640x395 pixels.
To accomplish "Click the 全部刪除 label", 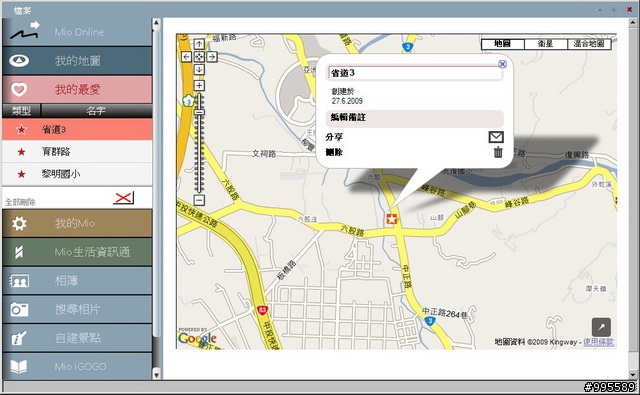I will click(20, 202).
